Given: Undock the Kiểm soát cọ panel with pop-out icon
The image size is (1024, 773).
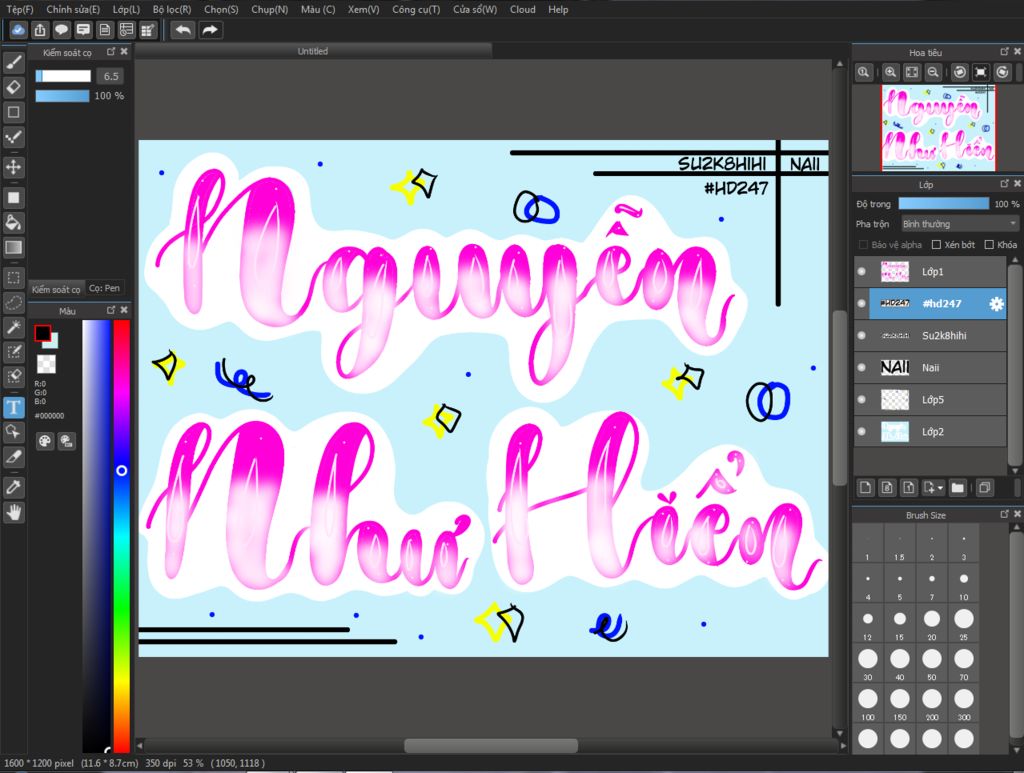Looking at the screenshot, I should [111, 51].
